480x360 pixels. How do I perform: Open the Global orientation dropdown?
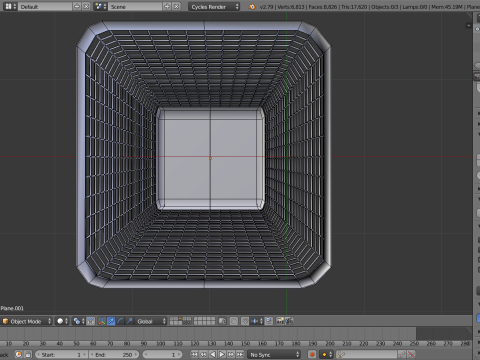[150, 321]
